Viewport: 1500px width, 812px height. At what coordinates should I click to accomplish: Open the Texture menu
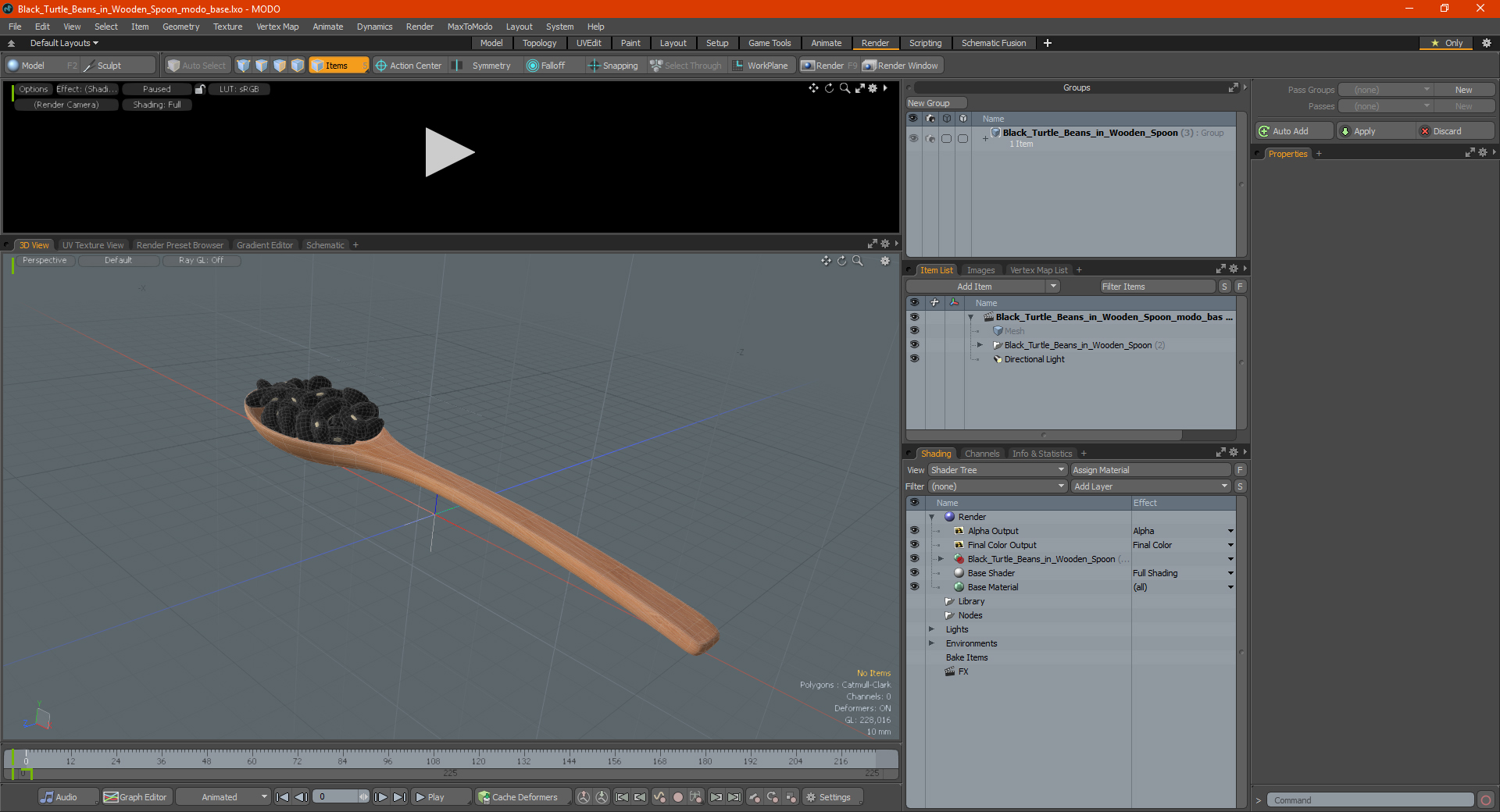click(x=227, y=27)
